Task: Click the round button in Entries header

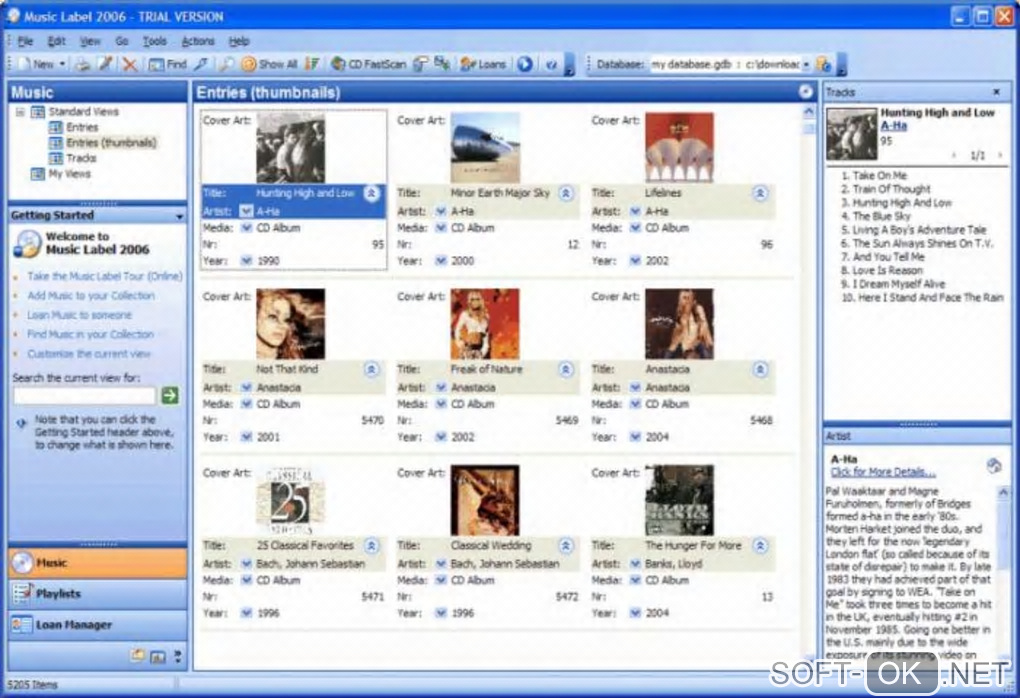Action: (806, 92)
